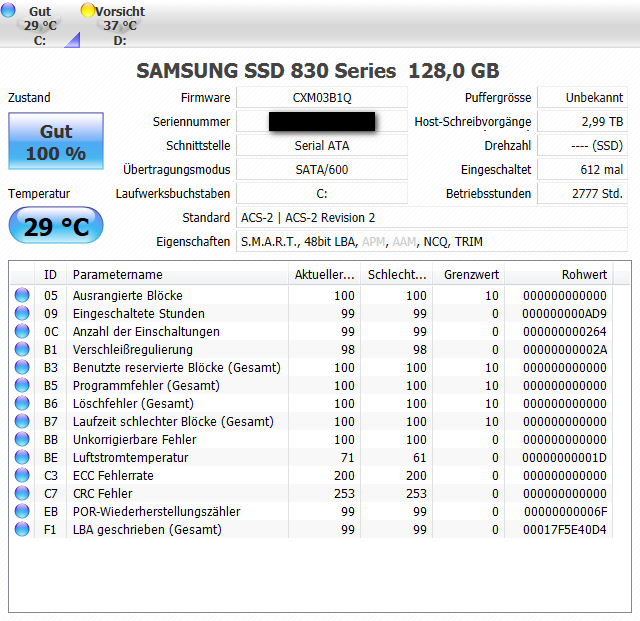Click raw value 000000000AD9
Screen dimensions: 640x621
coord(564,314)
